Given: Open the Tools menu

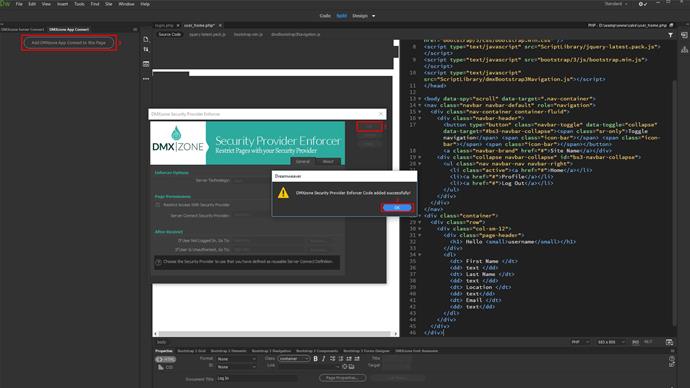Looking at the screenshot, I should 79,4.
